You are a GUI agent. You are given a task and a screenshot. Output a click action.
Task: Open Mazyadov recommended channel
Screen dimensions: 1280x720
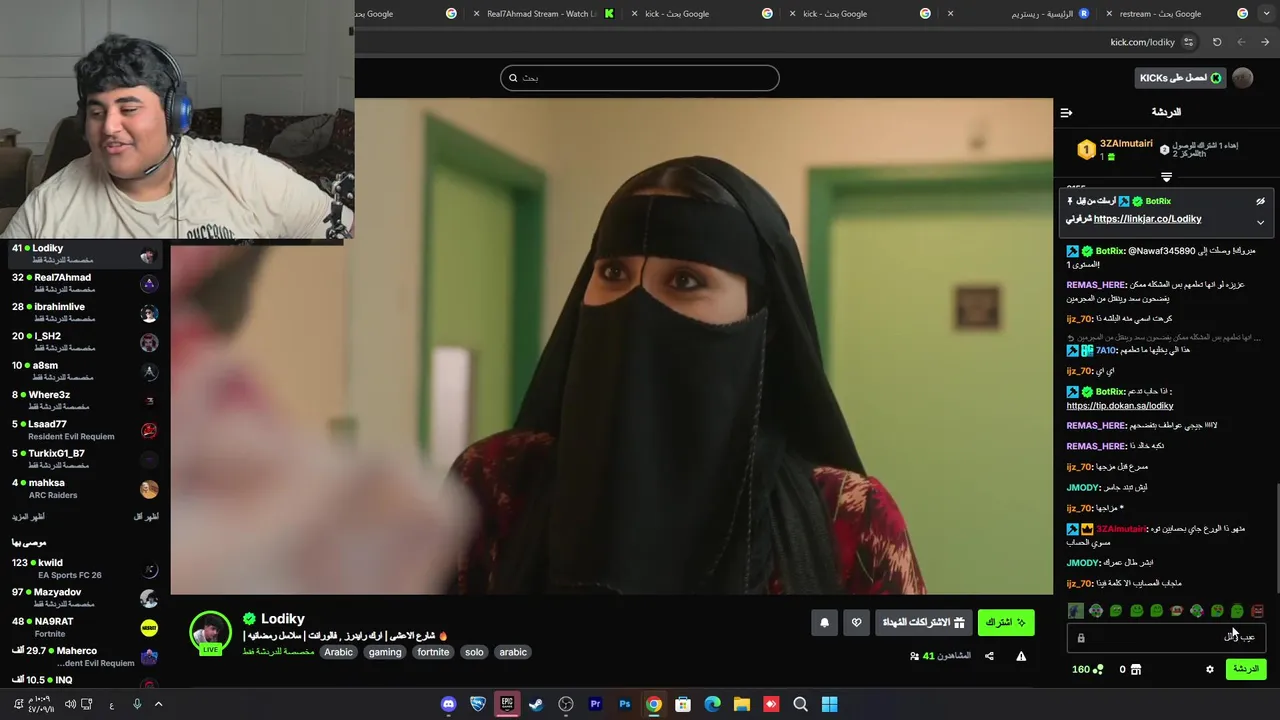(85, 598)
